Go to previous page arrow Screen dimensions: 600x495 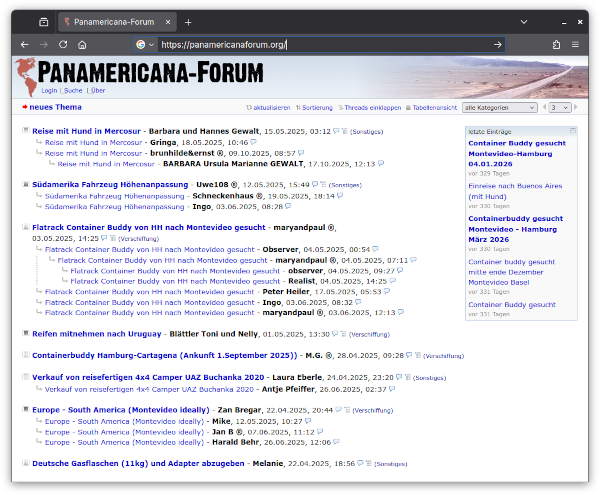(544, 107)
